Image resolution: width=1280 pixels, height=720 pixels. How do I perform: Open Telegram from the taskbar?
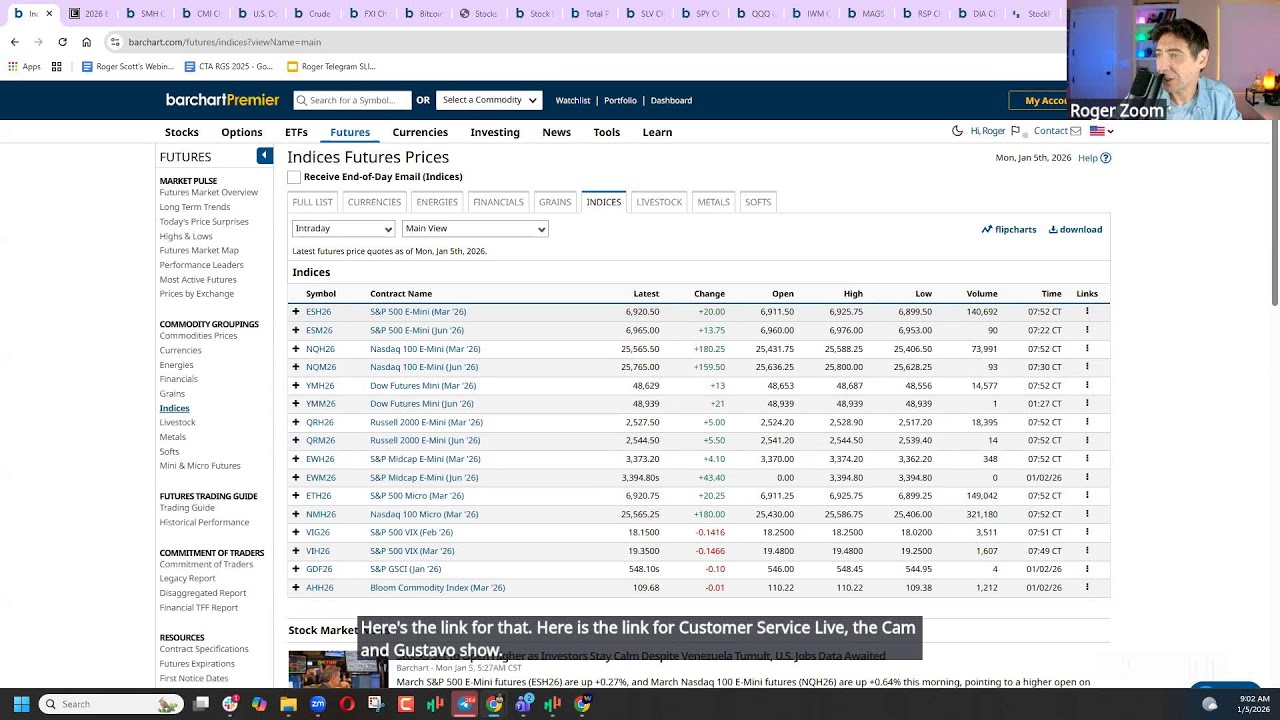pyautogui.click(x=465, y=704)
